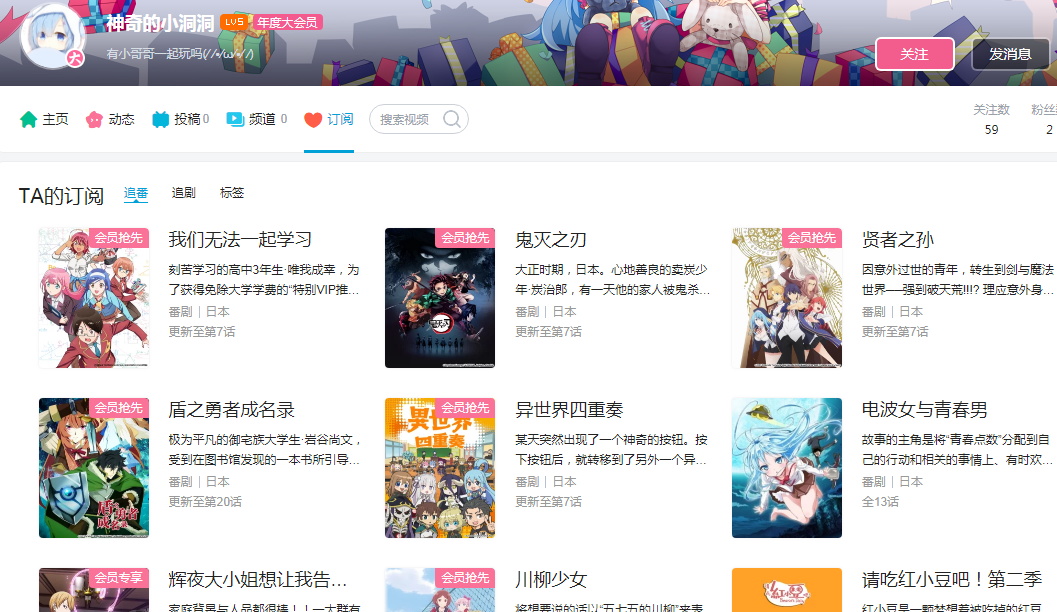This screenshot has height=612, width=1057.
Task: Click the green home icon for 主页
Action: tap(28, 119)
